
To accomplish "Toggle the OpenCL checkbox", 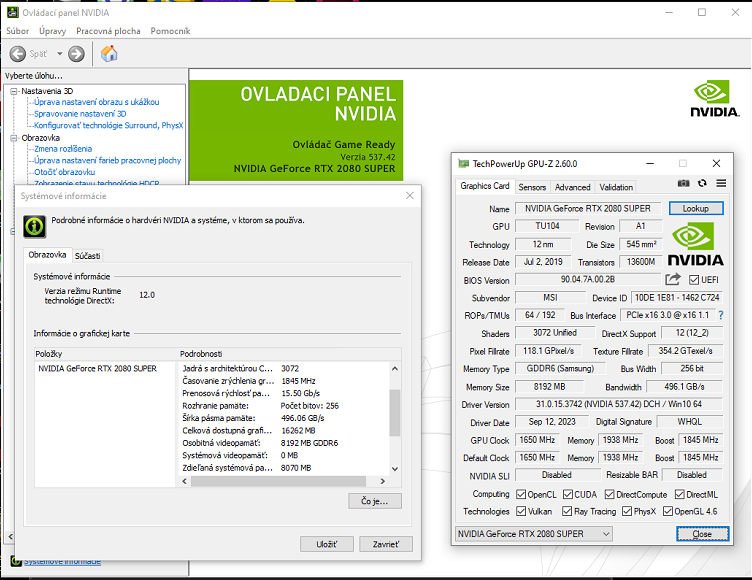I will click(x=520, y=494).
